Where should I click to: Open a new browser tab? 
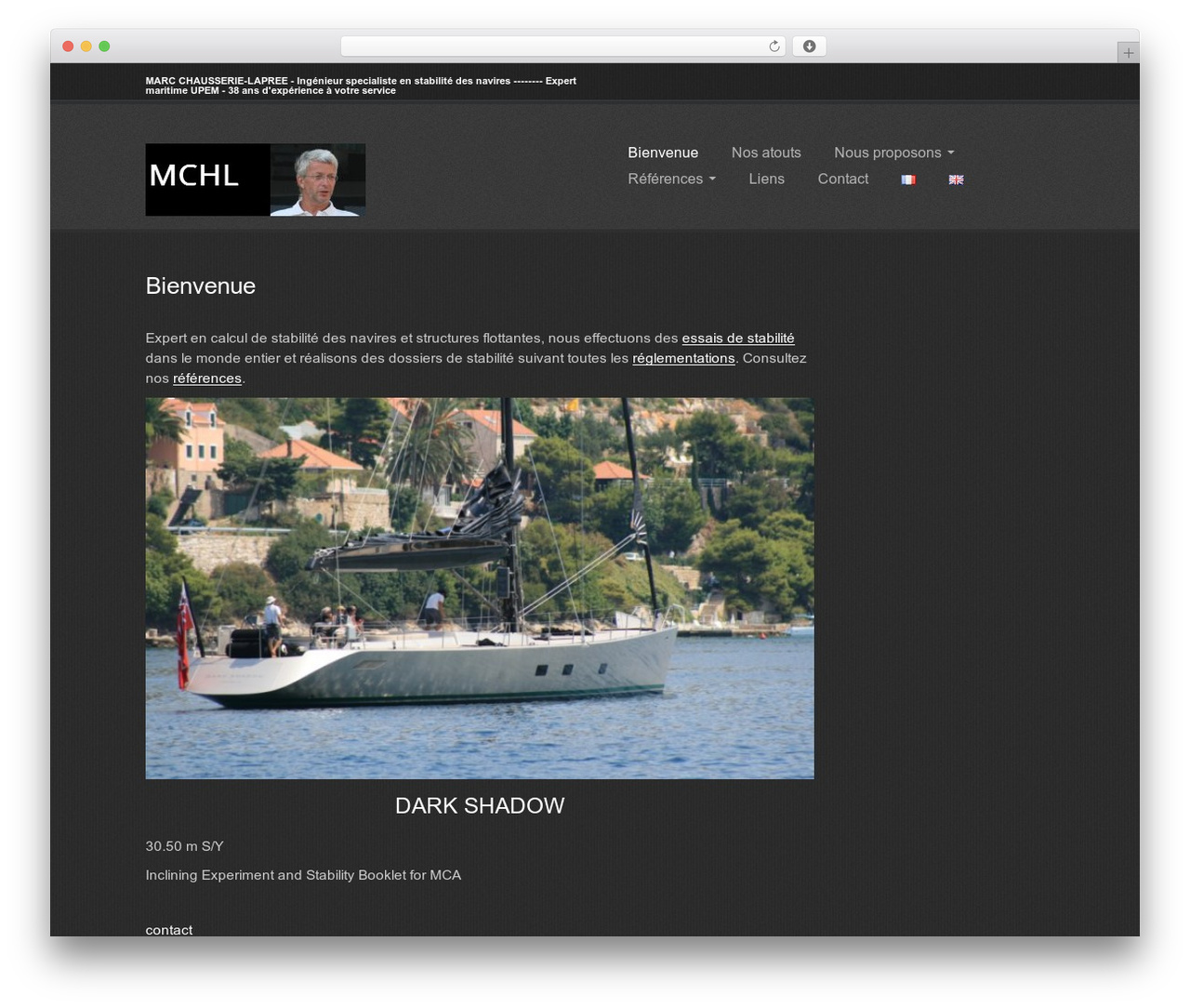click(1128, 53)
